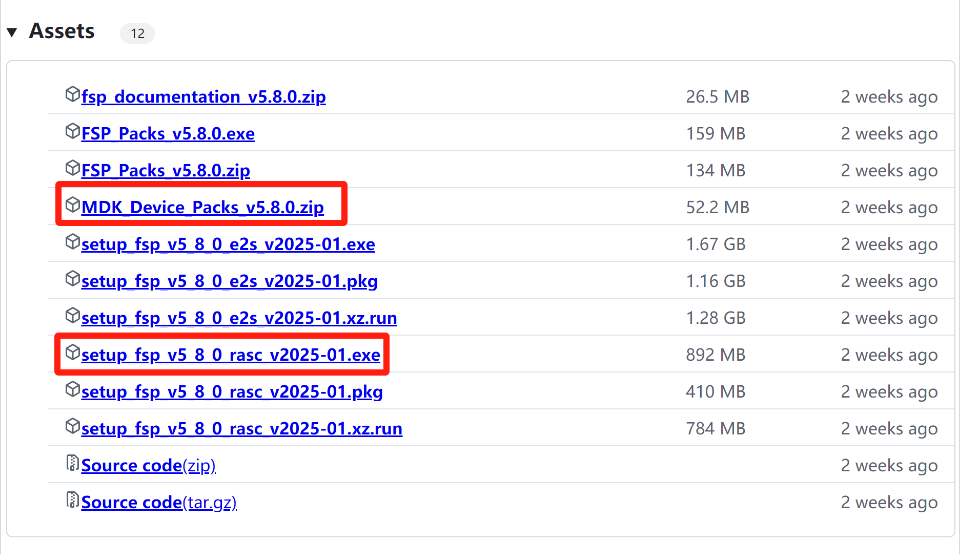Click the 1.16 GB size text

715,281
